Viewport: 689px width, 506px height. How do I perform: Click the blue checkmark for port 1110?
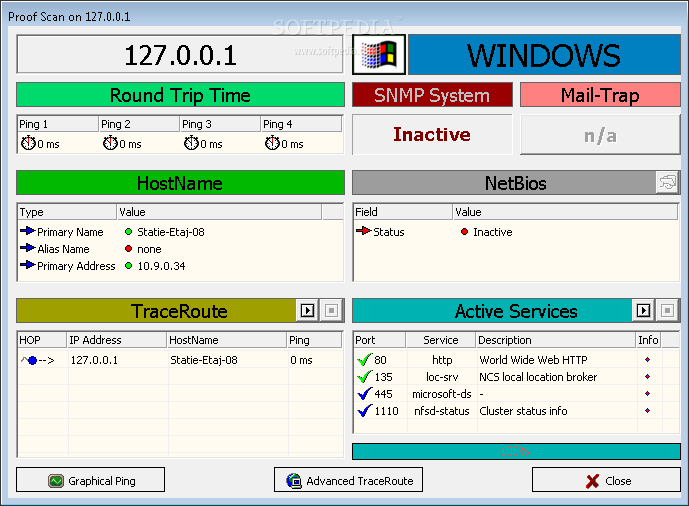tap(365, 411)
